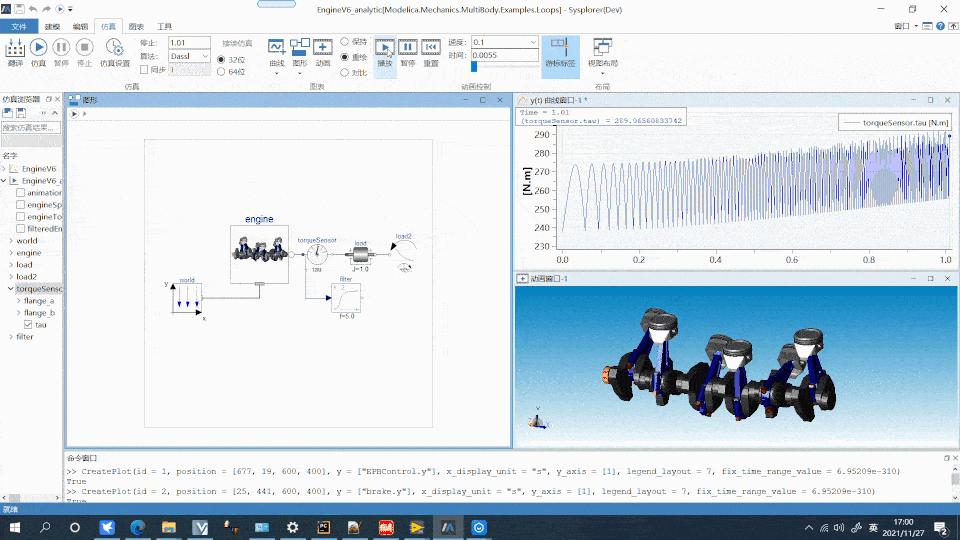Click the redo arrow in title bar
The height and width of the screenshot is (540, 960).
(x=47, y=9)
